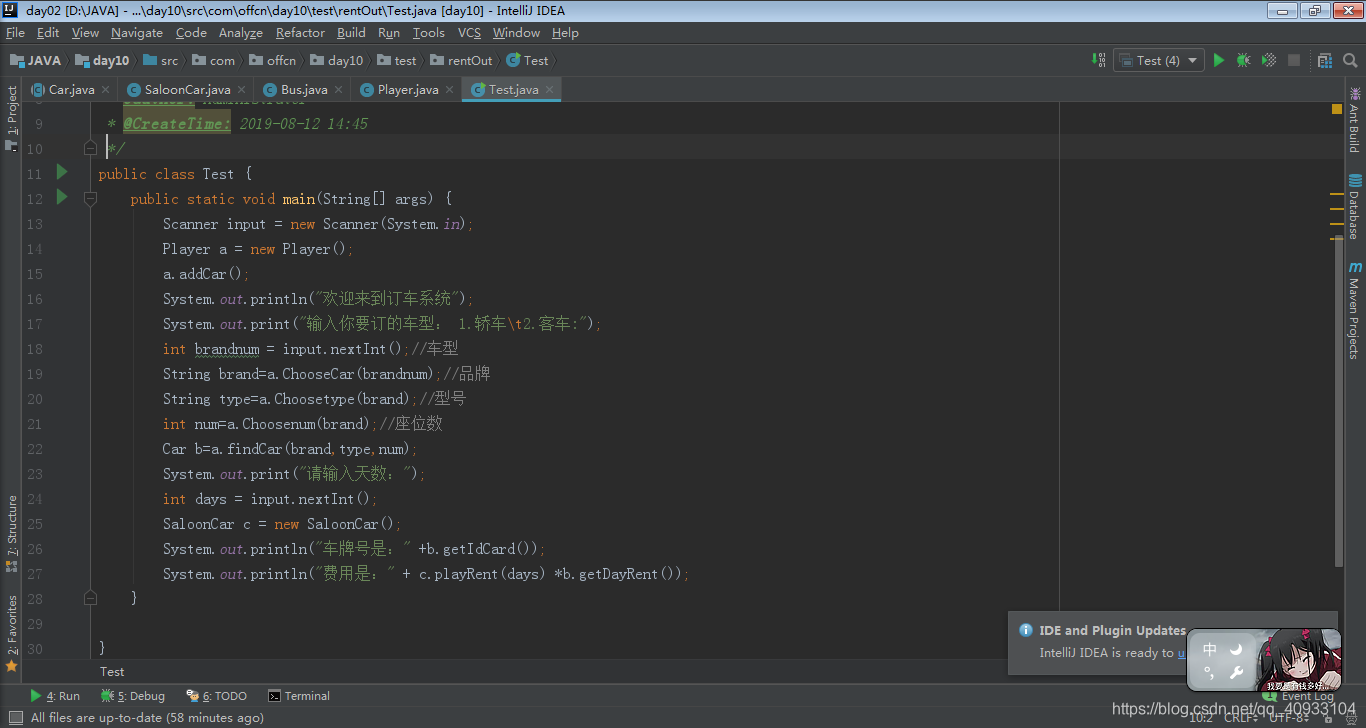1366x728 pixels.
Task: Open the File menu
Action: point(15,33)
